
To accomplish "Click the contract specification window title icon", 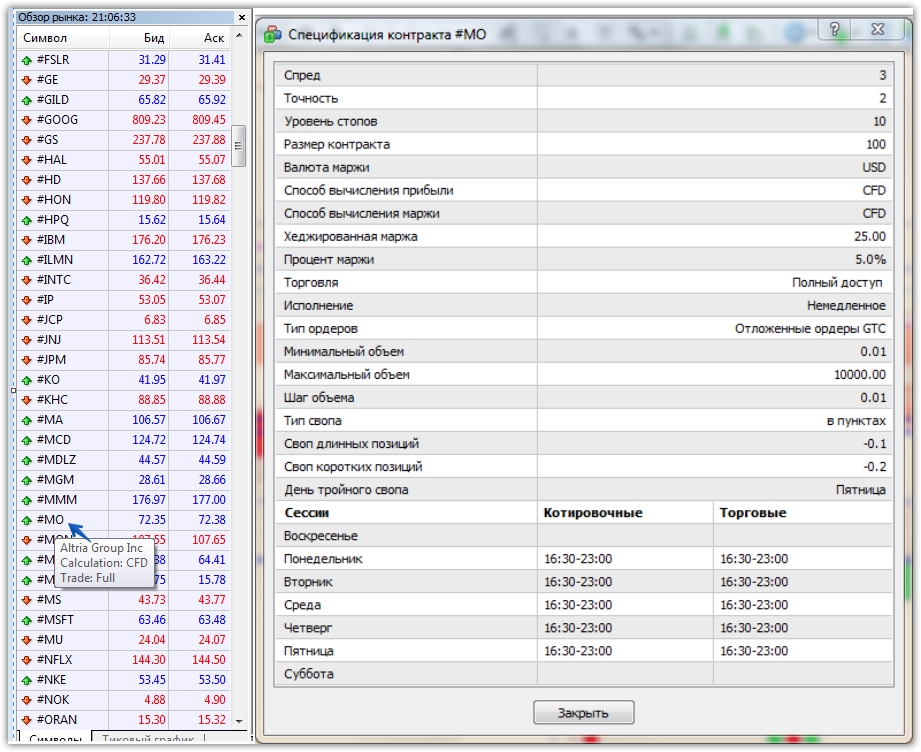I will coord(273,34).
